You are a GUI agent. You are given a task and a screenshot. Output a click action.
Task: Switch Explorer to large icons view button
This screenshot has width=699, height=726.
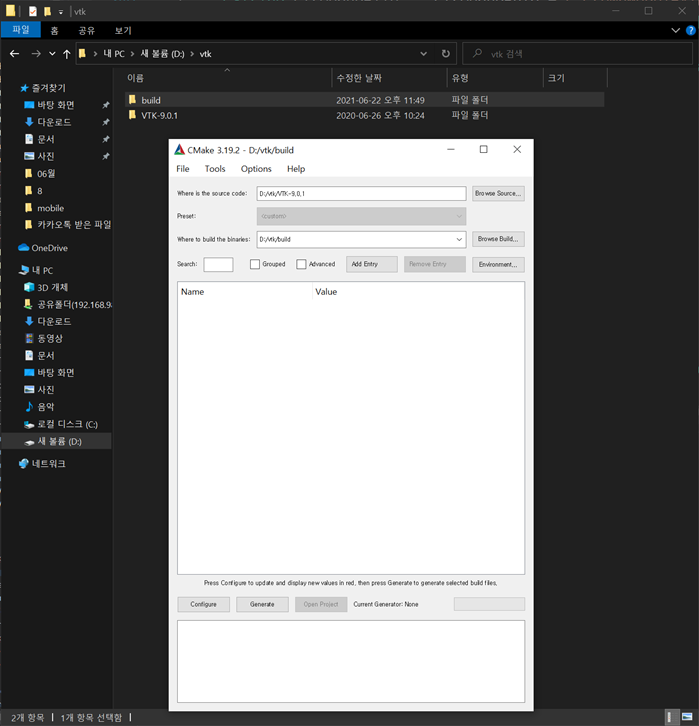(x=687, y=717)
